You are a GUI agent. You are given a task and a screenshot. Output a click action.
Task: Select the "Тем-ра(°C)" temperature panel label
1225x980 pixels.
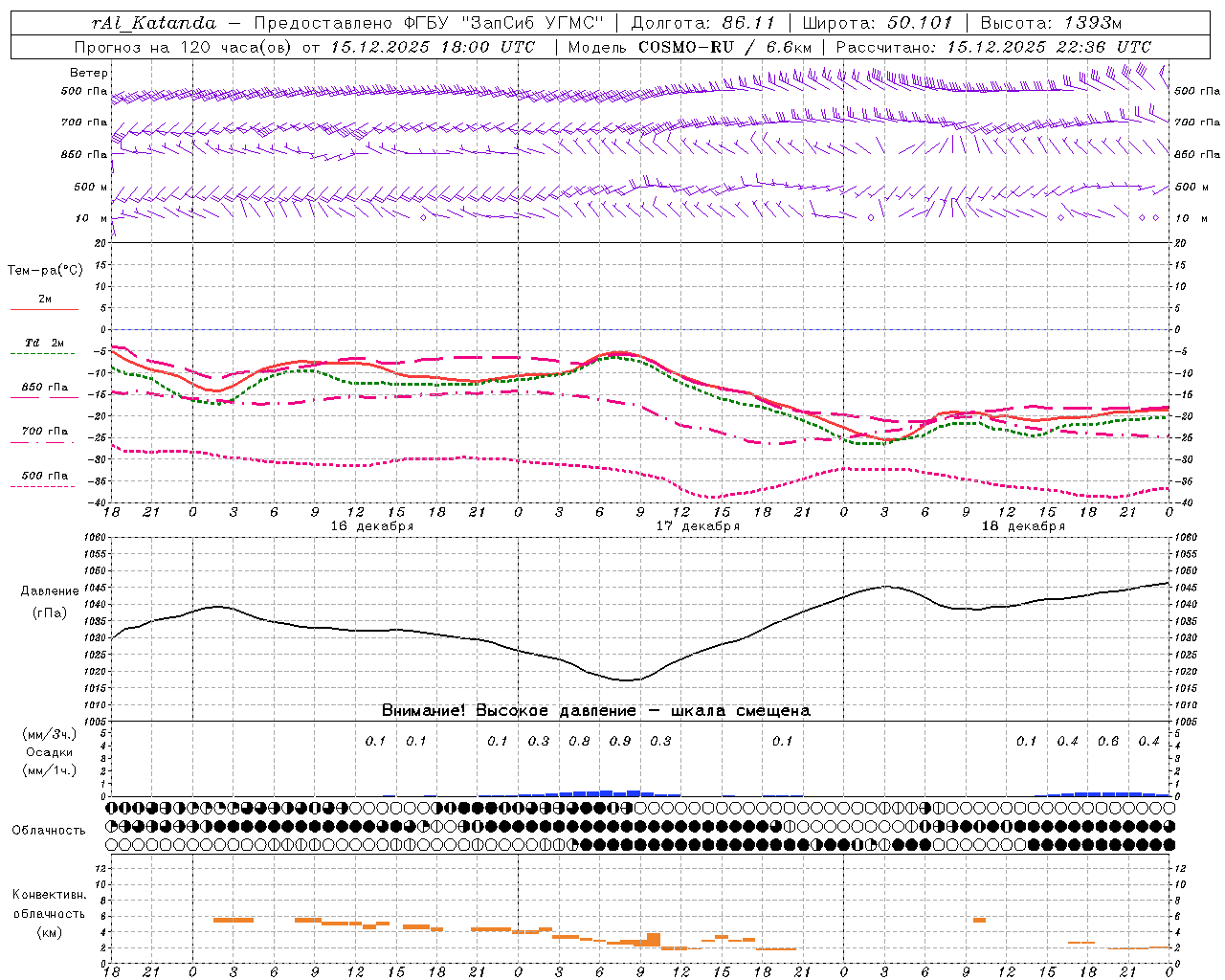point(45,271)
